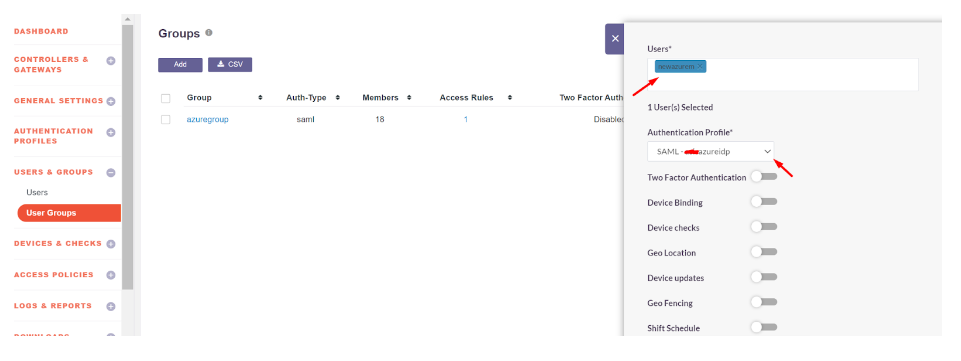Expand Access Policies plus icon
Image resolution: width=961 pixels, height=361 pixels.
tap(111, 275)
